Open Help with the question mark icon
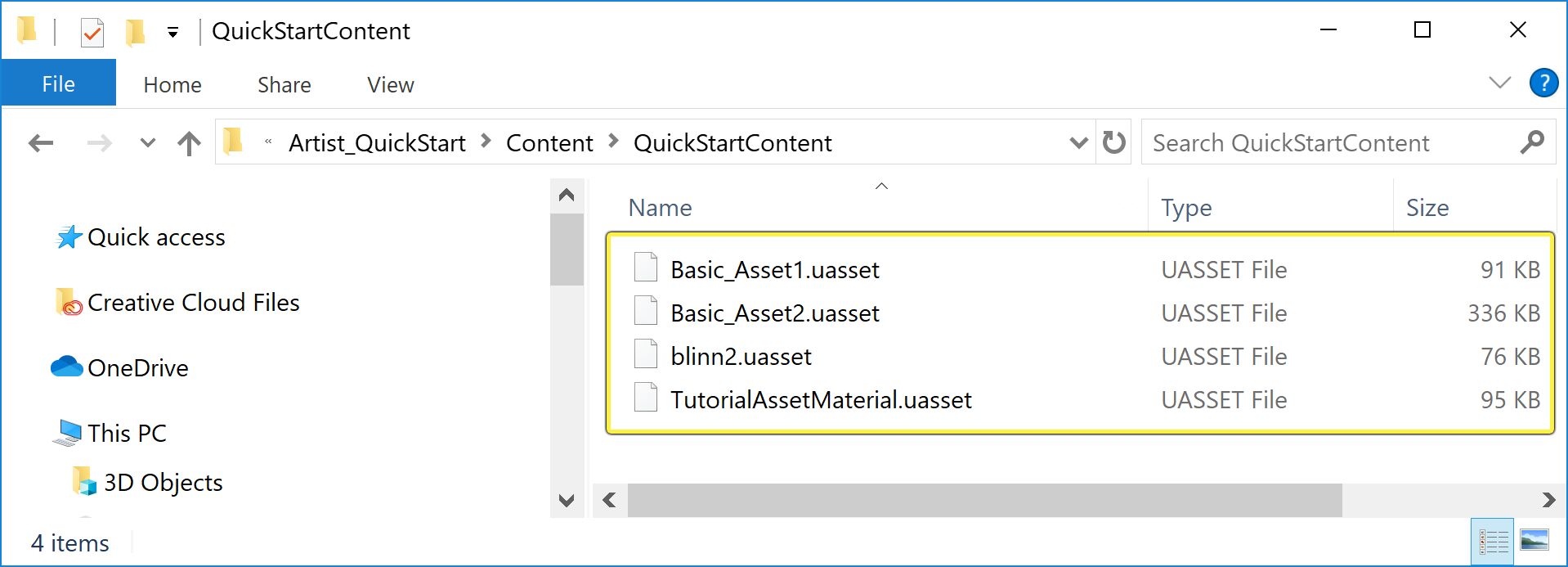This screenshot has width=1568, height=567. point(1543,83)
